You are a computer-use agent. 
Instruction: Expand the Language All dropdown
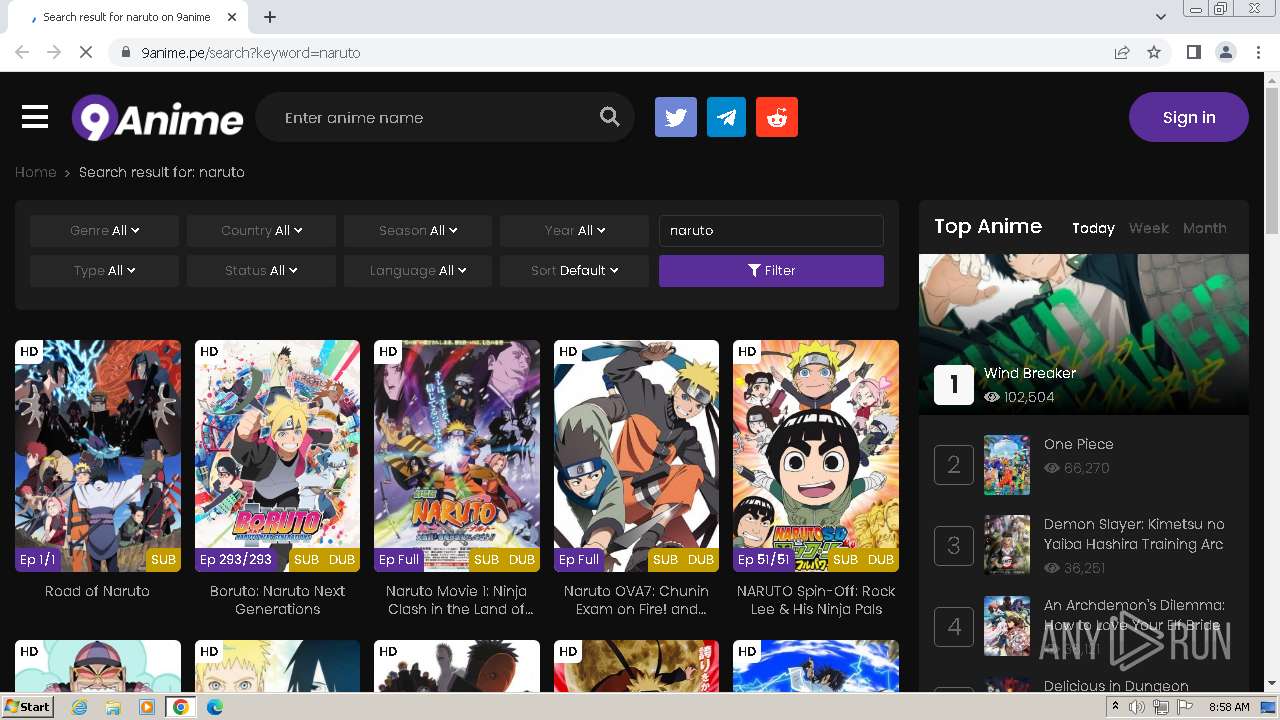click(x=418, y=270)
